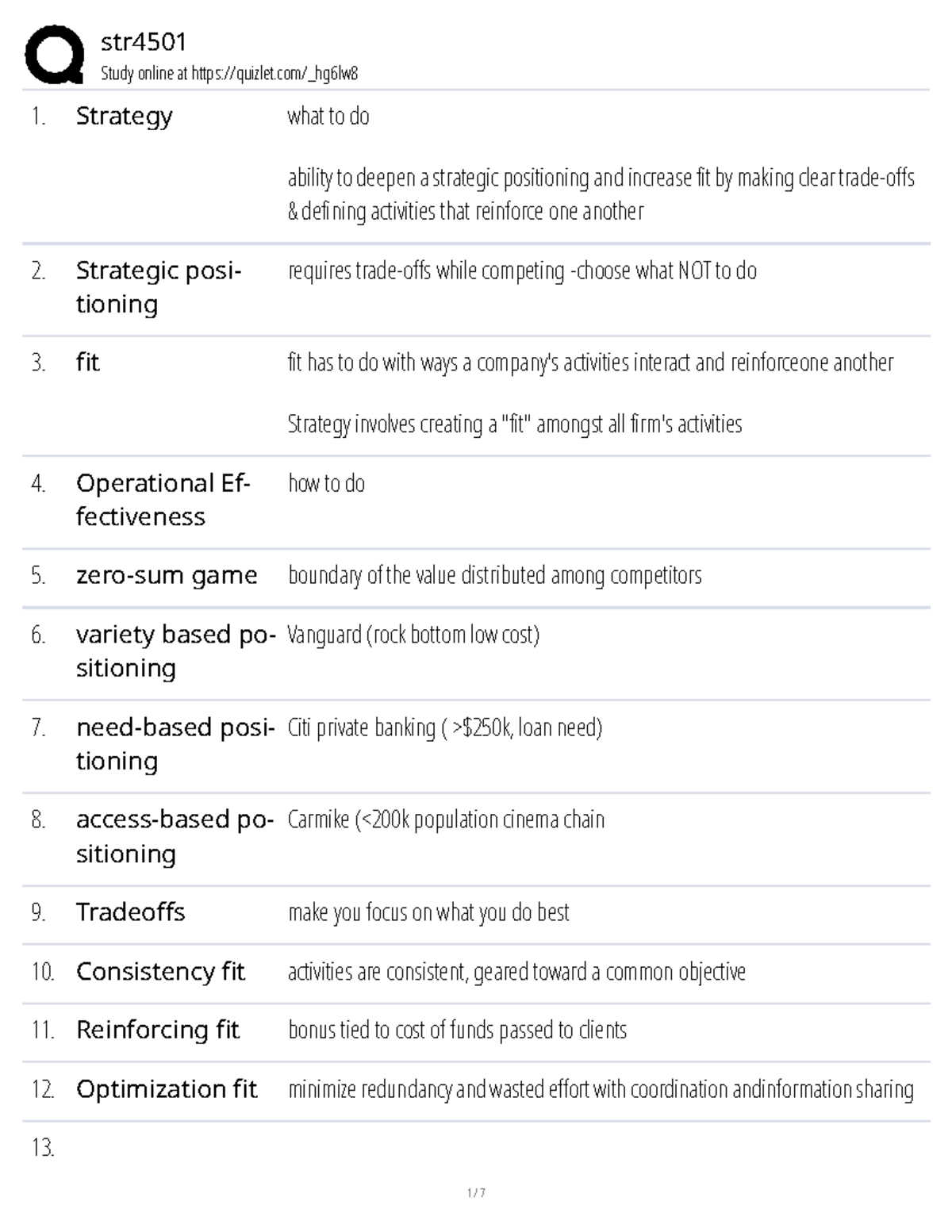This screenshot has width=952, height=1232.
Task: Click the Reinforcing fit term
Action: tap(158, 1030)
